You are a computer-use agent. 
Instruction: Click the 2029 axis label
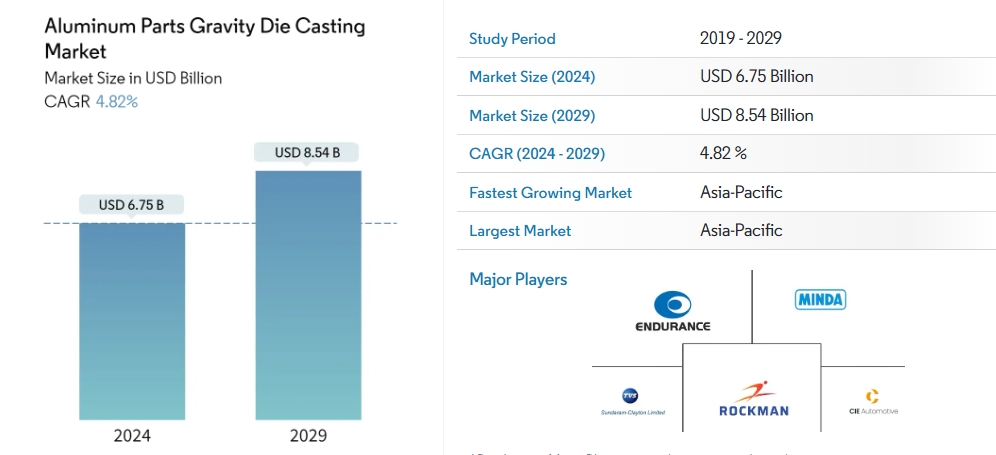[x=308, y=436]
